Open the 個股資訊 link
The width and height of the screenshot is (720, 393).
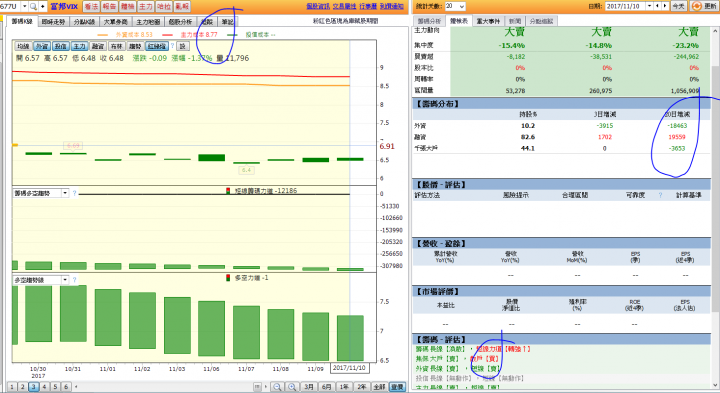(318, 6)
